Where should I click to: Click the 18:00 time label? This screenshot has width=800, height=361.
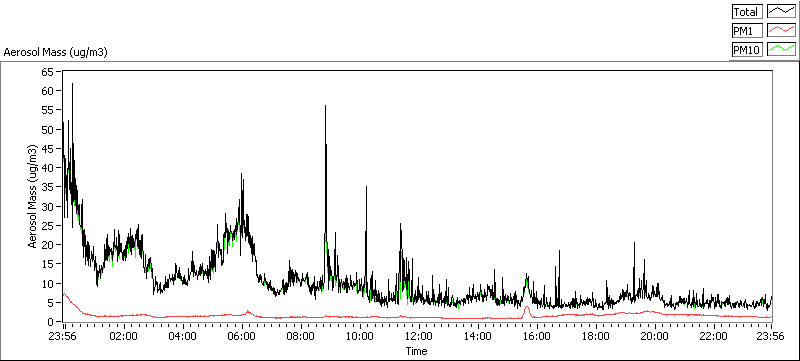tap(596, 337)
